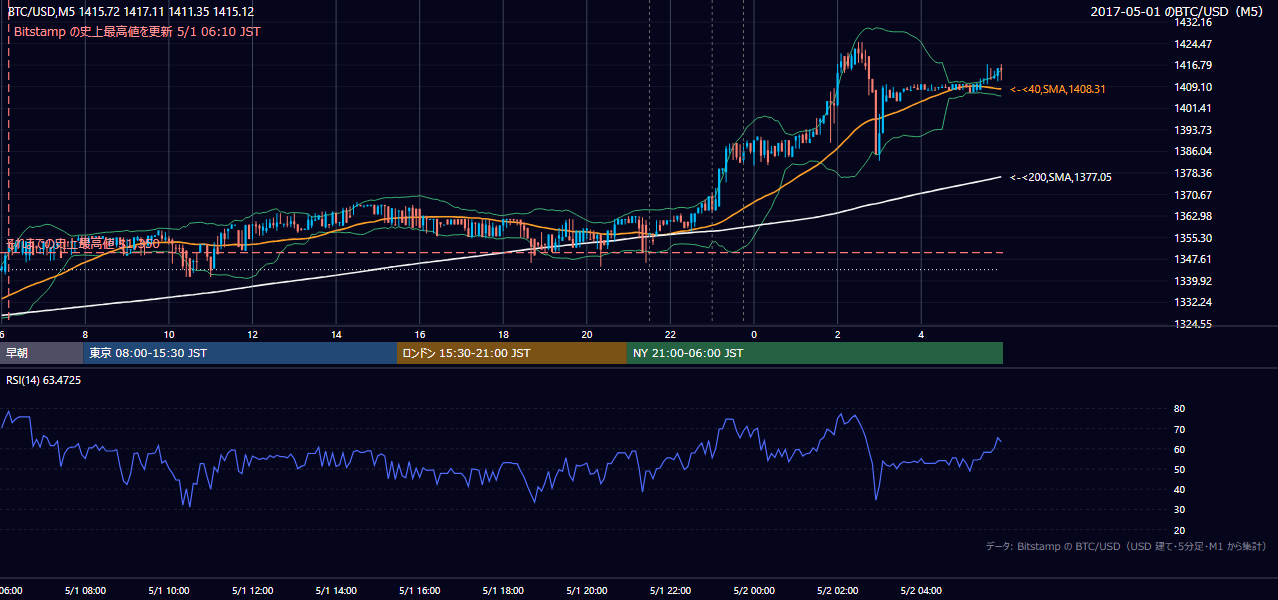Click price axis value 1424.47
The width and height of the screenshot is (1278, 600).
[x=1192, y=44]
